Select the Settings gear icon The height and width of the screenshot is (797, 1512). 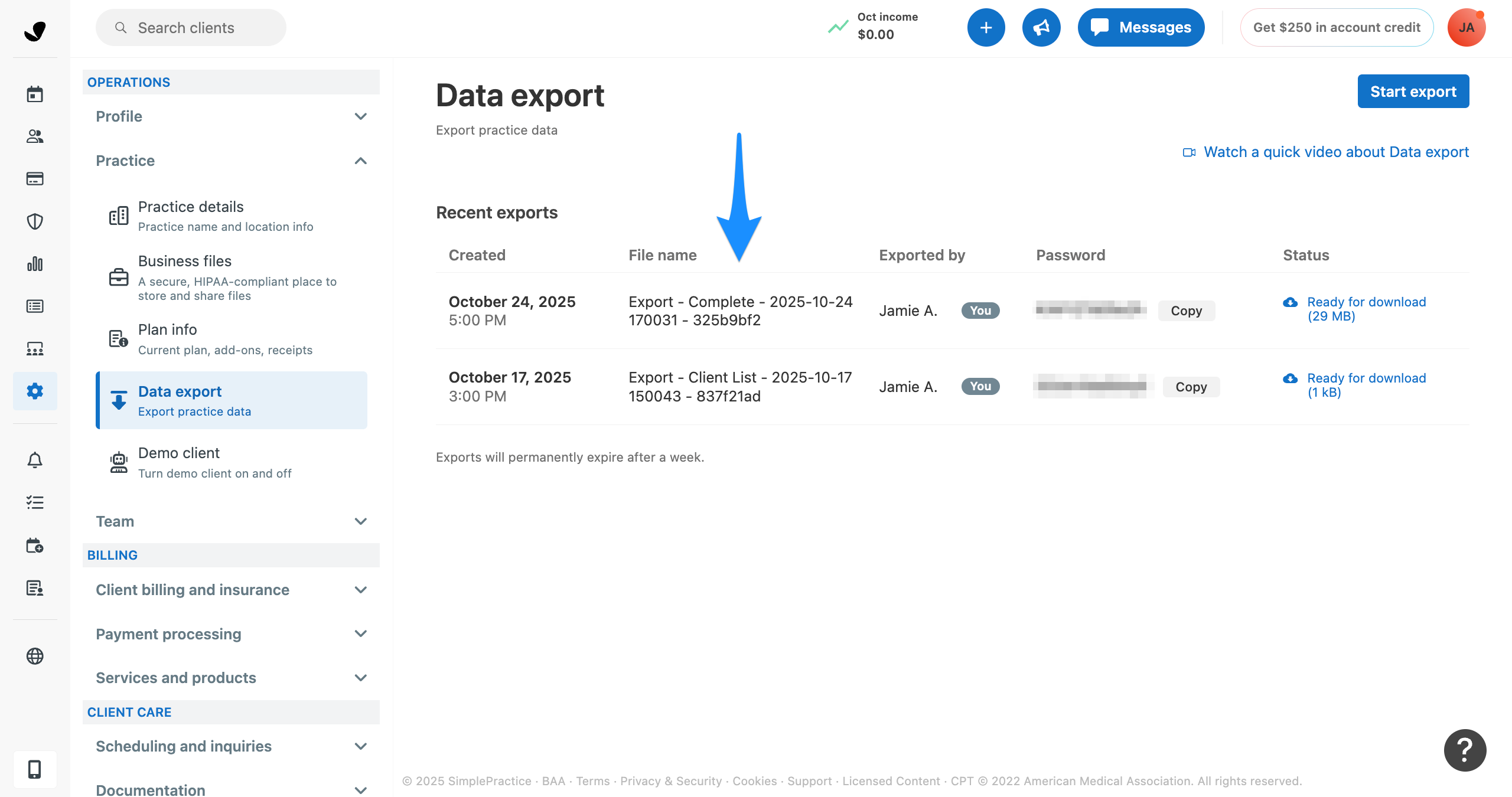tap(35, 391)
